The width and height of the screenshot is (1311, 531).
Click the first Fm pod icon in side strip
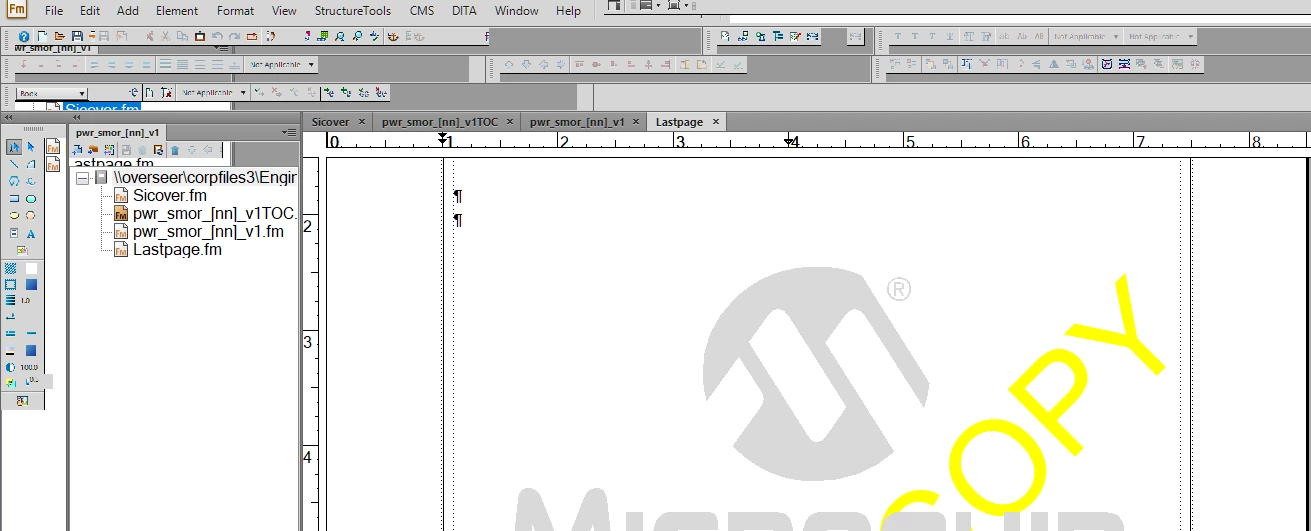pyautogui.click(x=53, y=147)
